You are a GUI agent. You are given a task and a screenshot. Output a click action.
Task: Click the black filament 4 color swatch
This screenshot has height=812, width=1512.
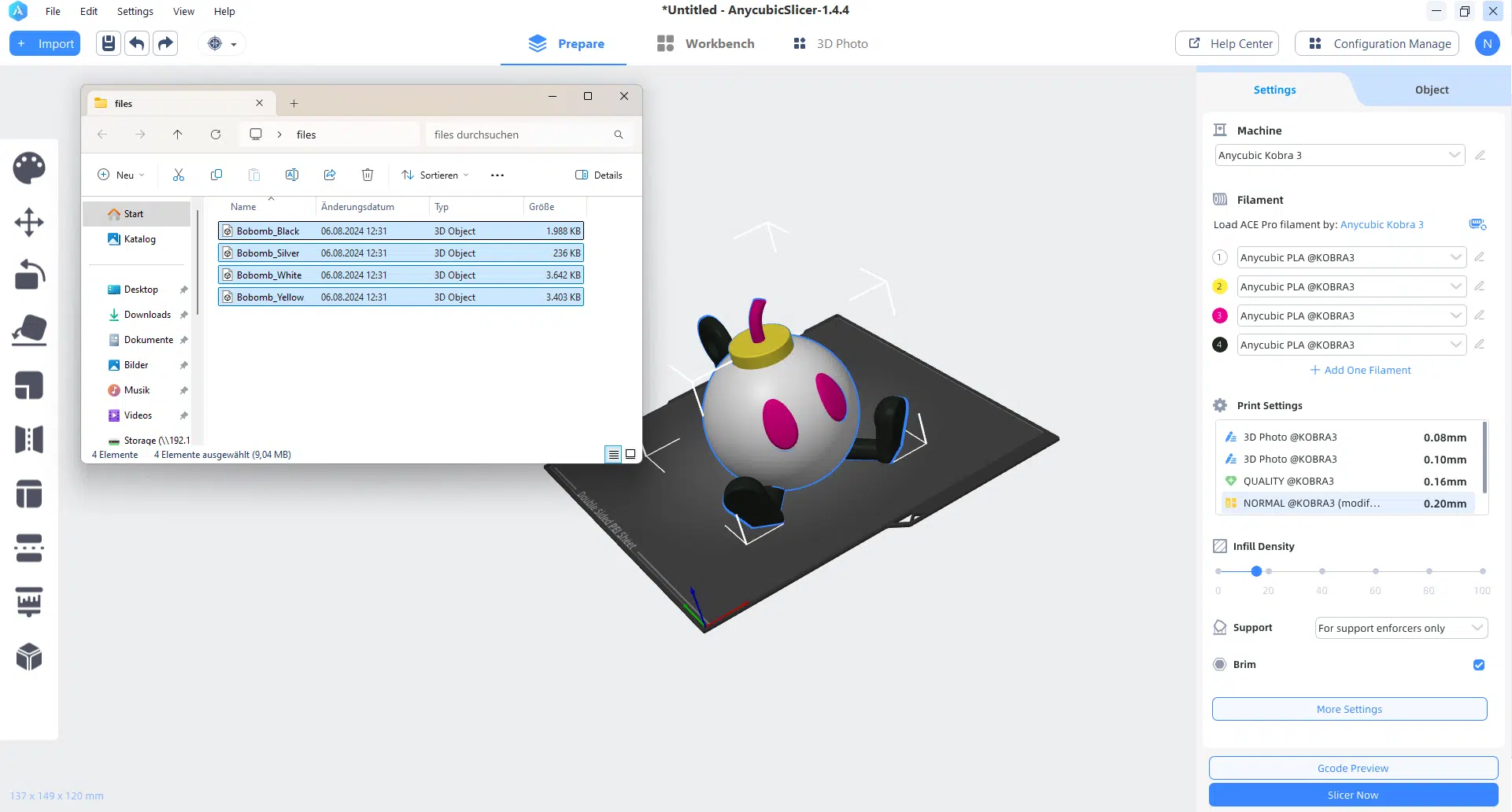1220,345
